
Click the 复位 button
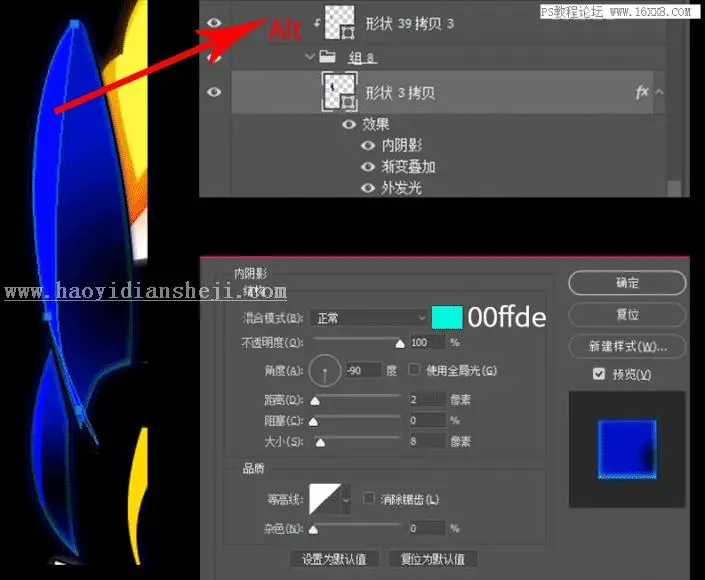[627, 314]
